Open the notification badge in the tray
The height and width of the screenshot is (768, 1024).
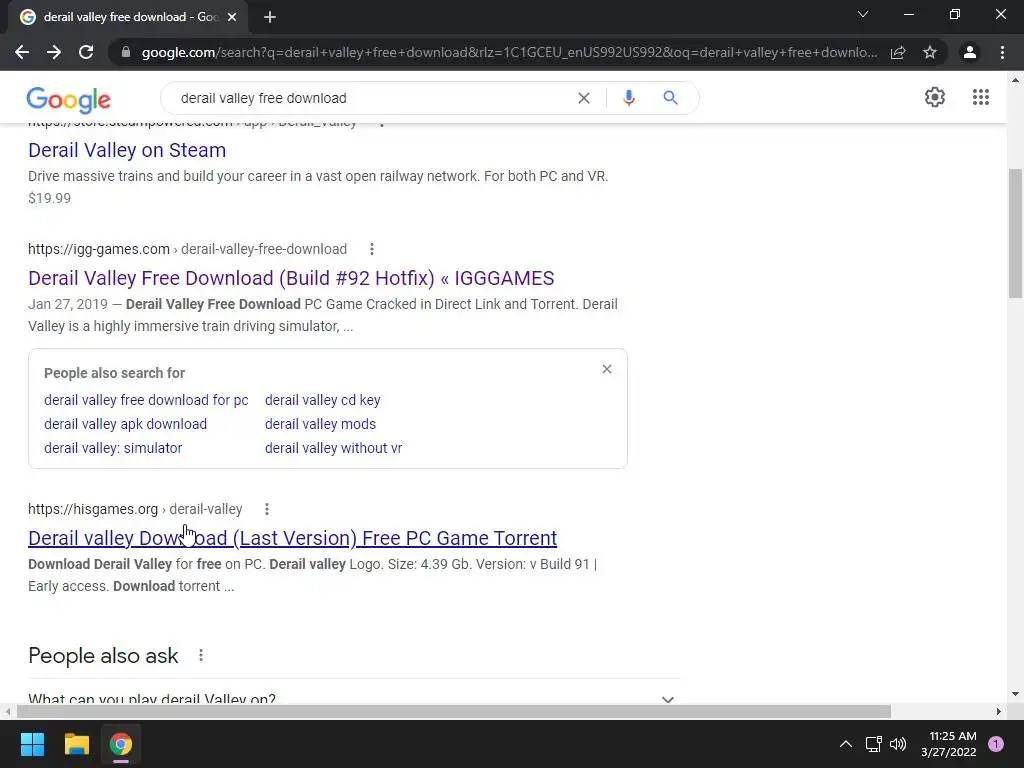[996, 744]
